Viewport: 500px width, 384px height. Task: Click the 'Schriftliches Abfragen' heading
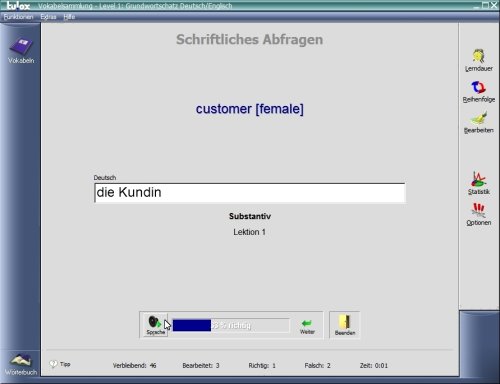coord(250,39)
